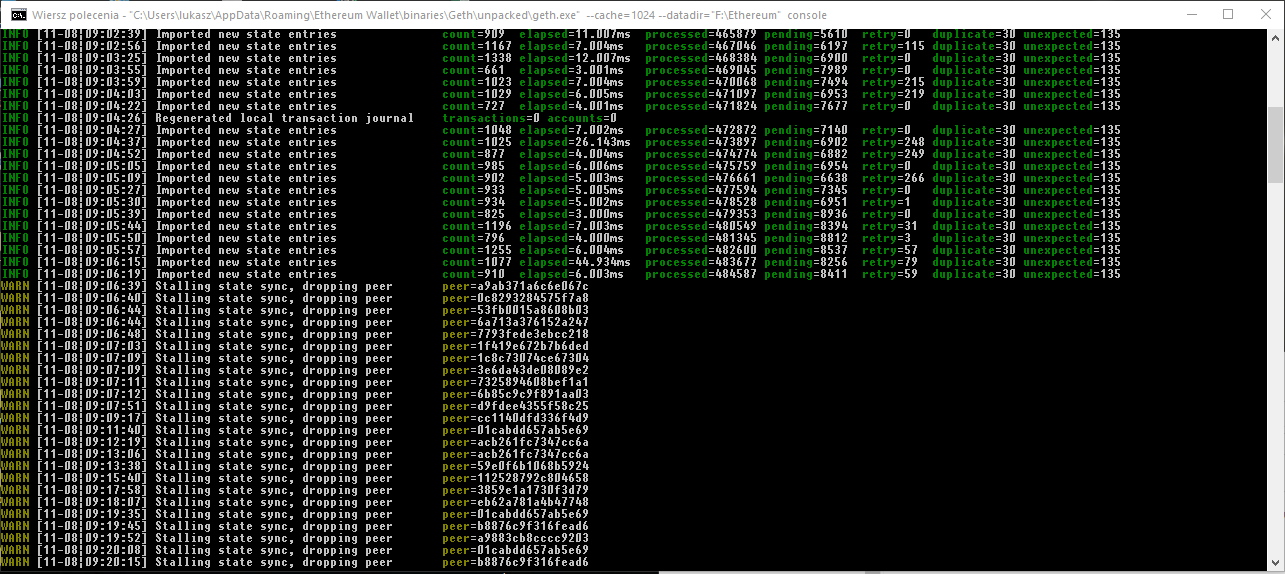This screenshot has width=1285, height=574.
Task: Click peer=6a713a376152a247 entry
Action: click(515, 322)
